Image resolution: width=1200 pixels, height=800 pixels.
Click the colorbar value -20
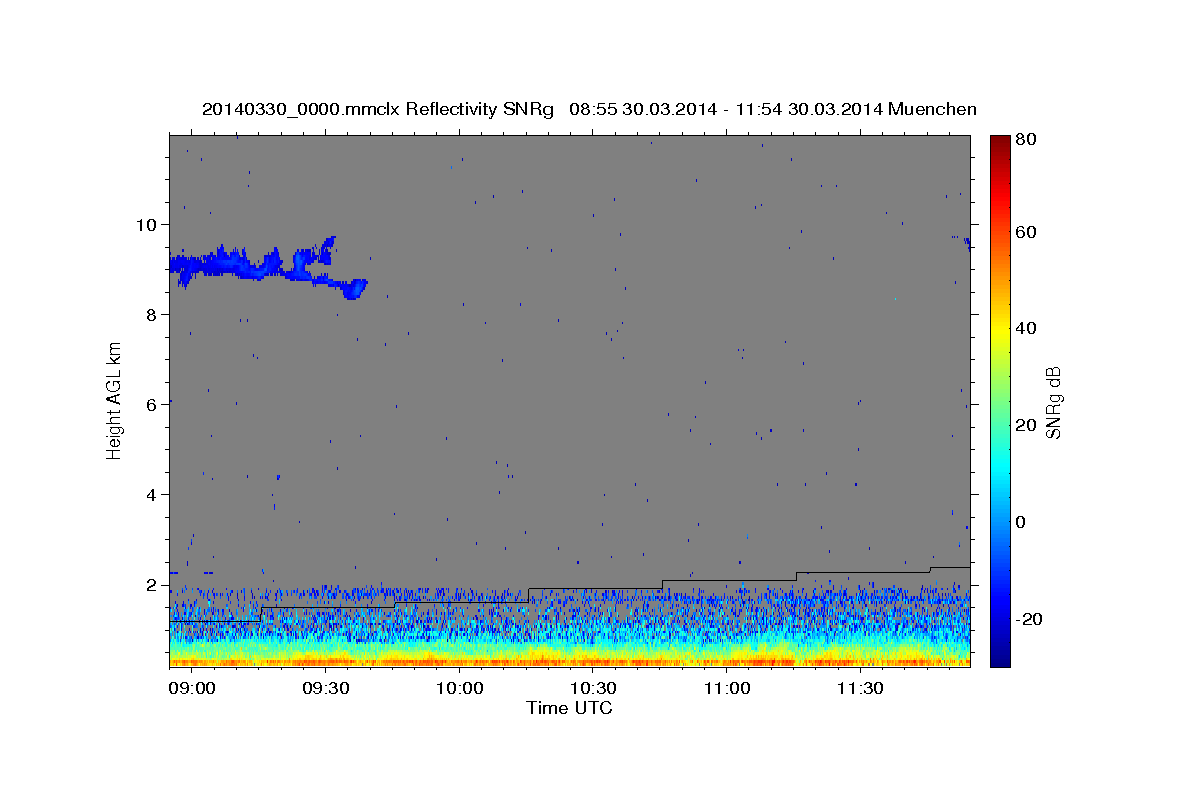click(1029, 619)
